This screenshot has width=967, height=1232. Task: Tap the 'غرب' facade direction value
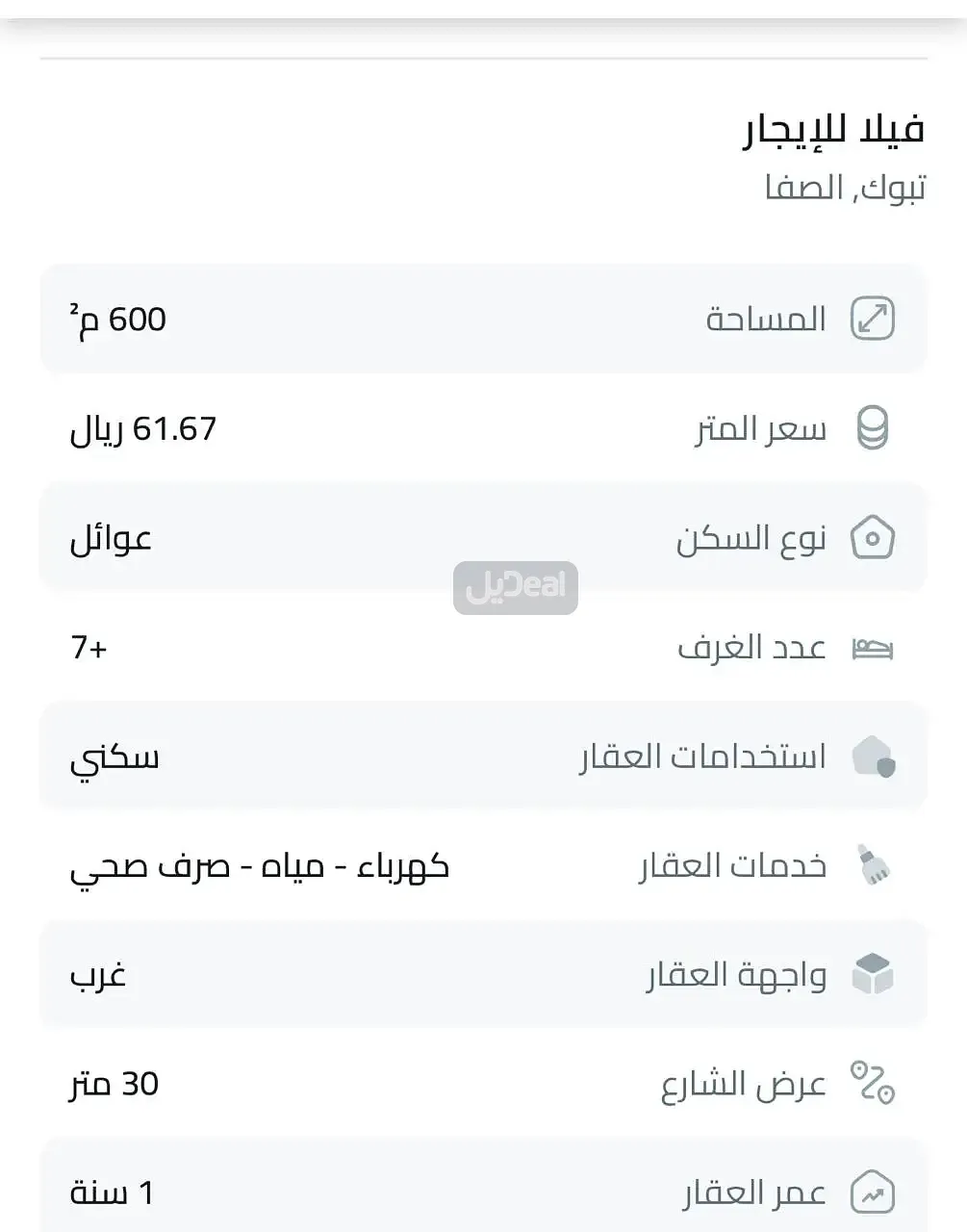[x=98, y=976]
